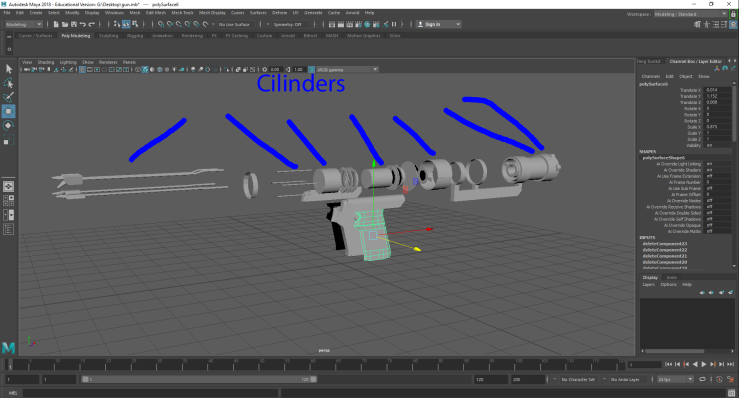Image resolution: width=739 pixels, height=398 pixels.
Task: Activate the Paint Selection tool
Action: pos(8,97)
